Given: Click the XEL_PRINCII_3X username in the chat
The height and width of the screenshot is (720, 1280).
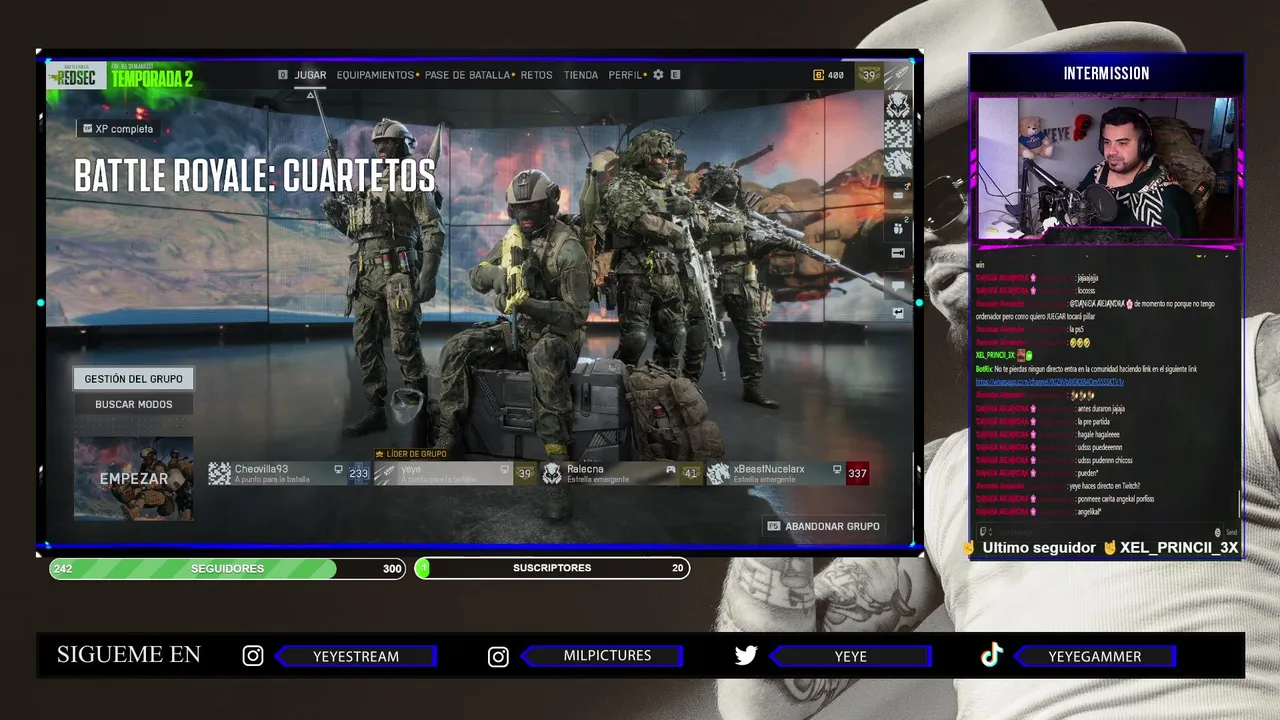Looking at the screenshot, I should pos(995,355).
